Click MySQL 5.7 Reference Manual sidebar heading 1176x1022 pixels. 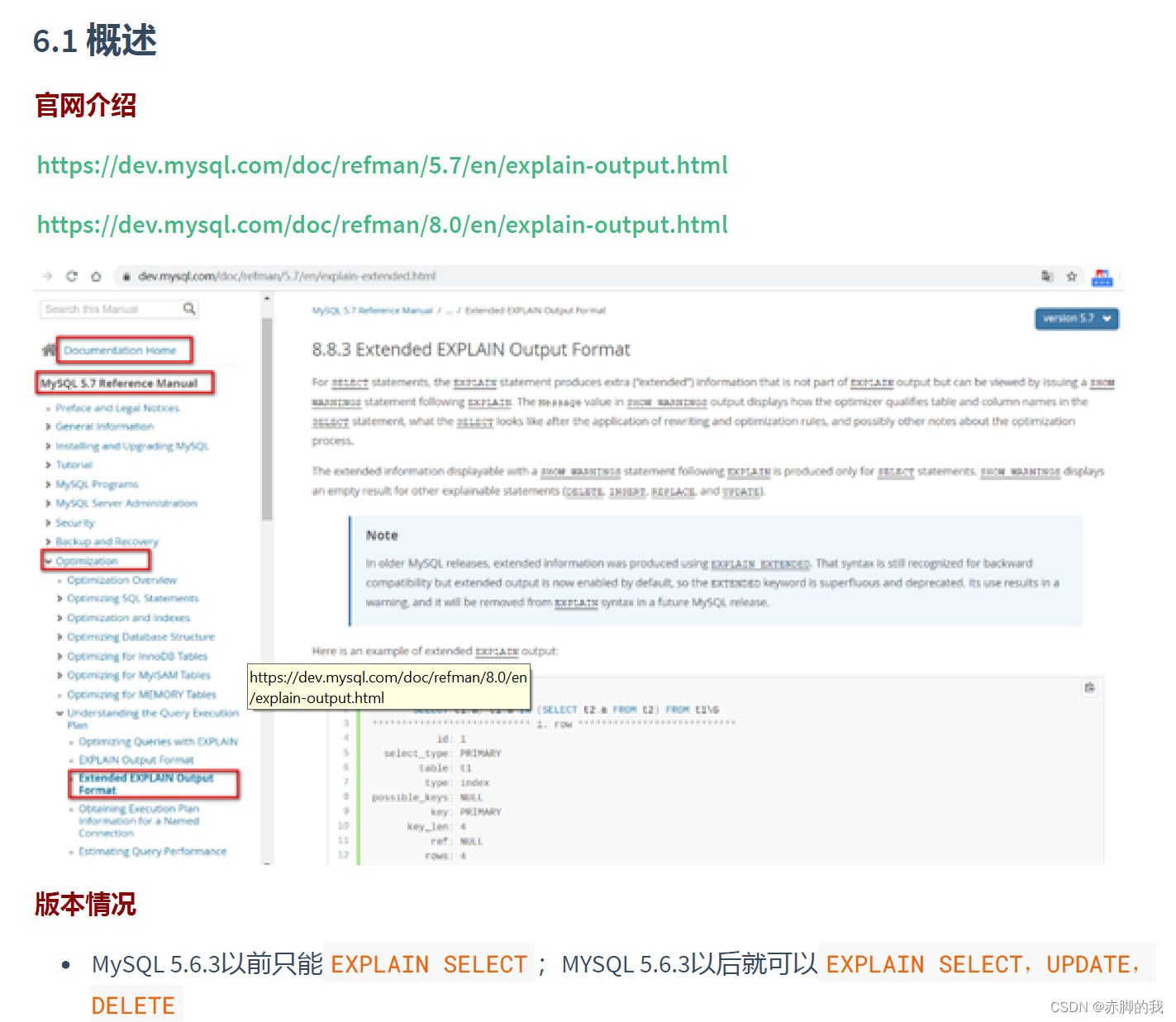(119, 383)
